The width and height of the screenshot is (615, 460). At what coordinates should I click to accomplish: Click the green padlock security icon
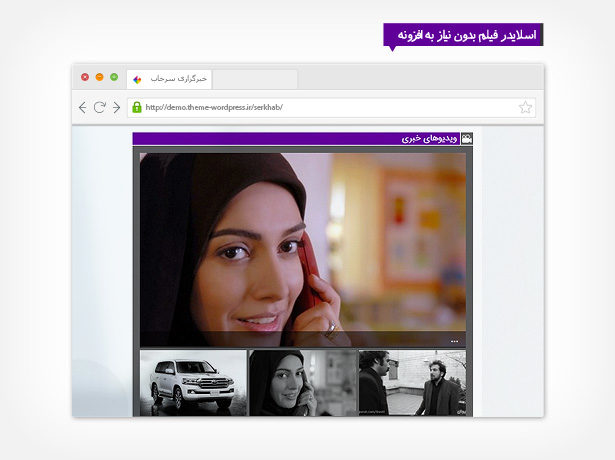coord(137,107)
